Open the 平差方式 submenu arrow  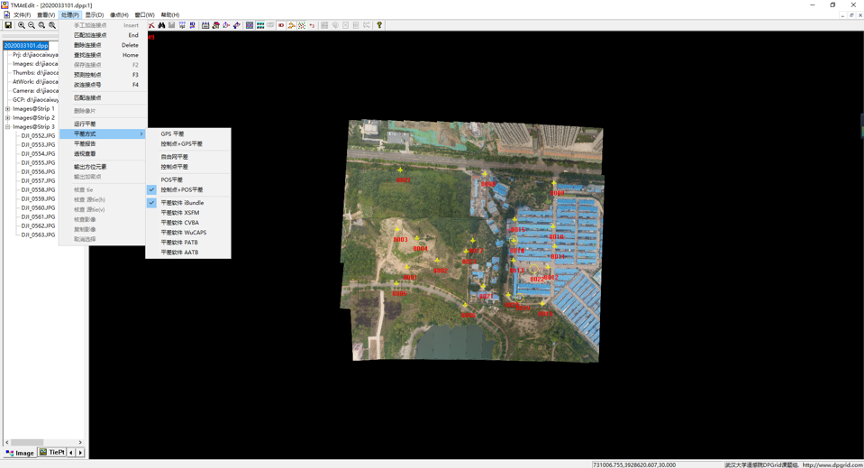pos(141,134)
